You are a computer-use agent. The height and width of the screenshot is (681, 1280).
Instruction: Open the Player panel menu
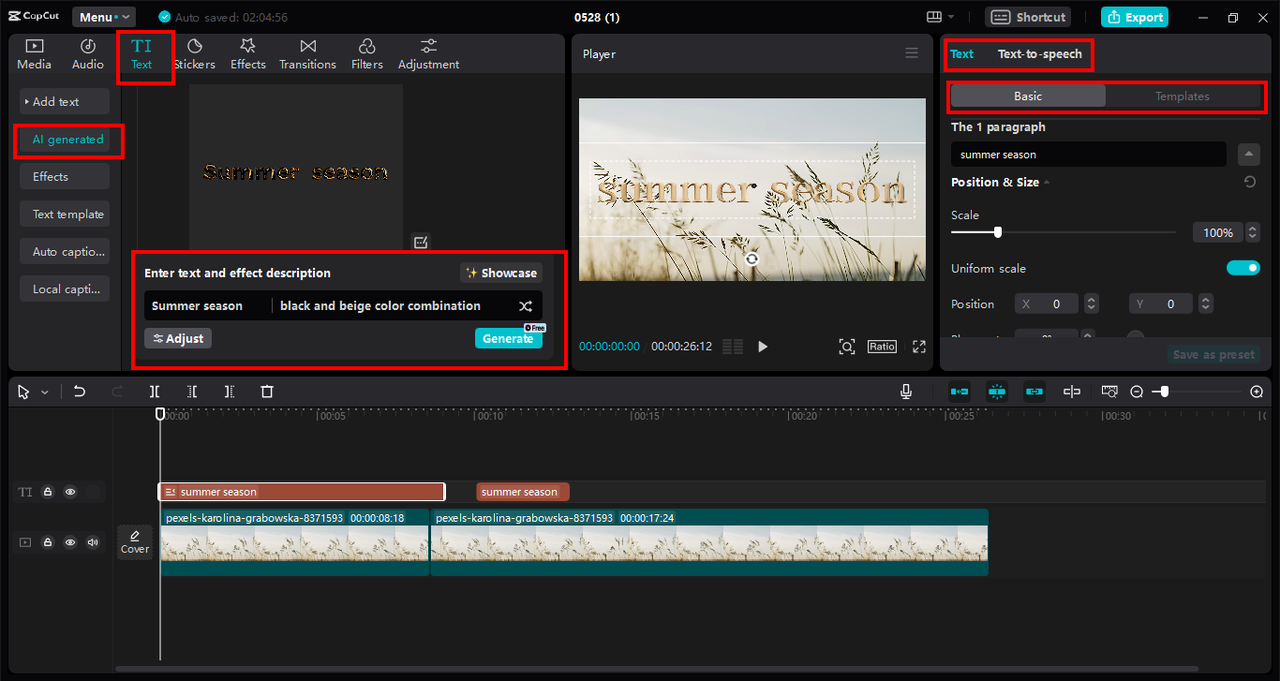pyautogui.click(x=912, y=54)
